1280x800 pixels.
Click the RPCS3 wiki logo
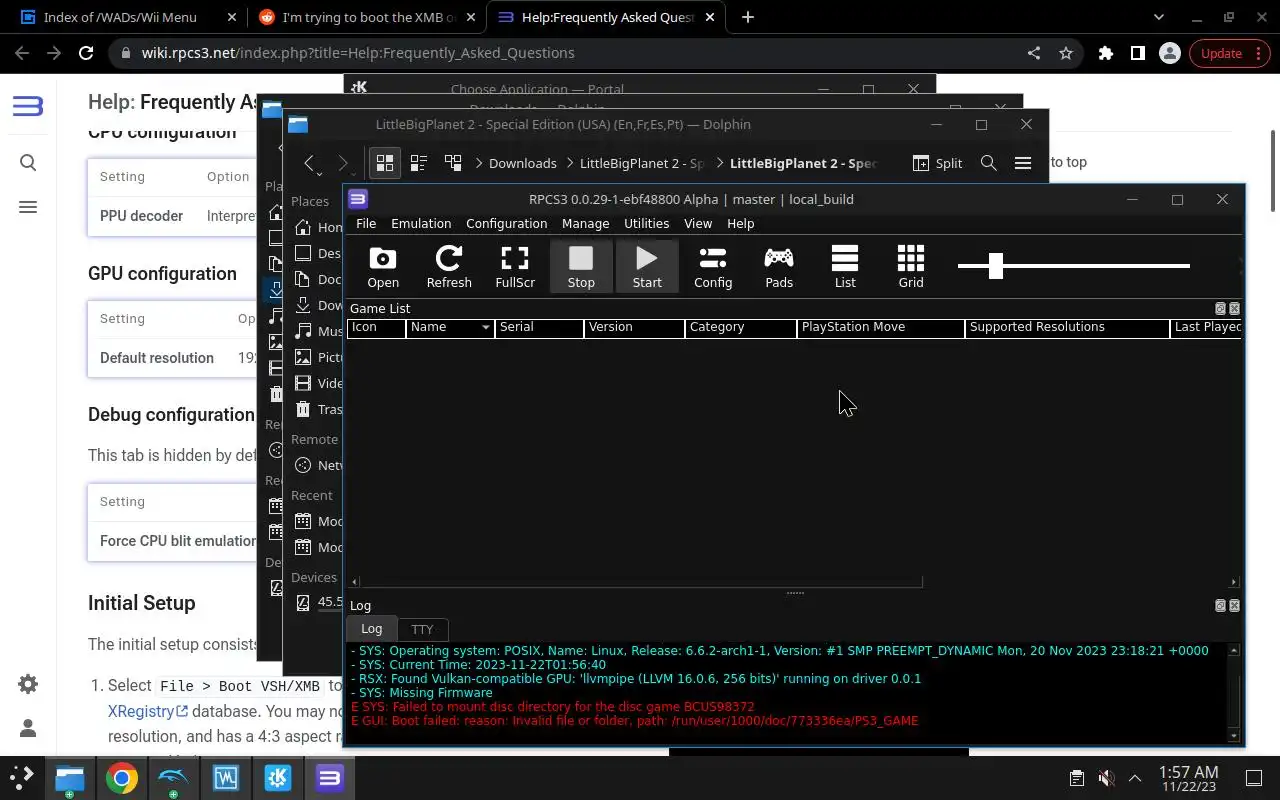coord(28,105)
